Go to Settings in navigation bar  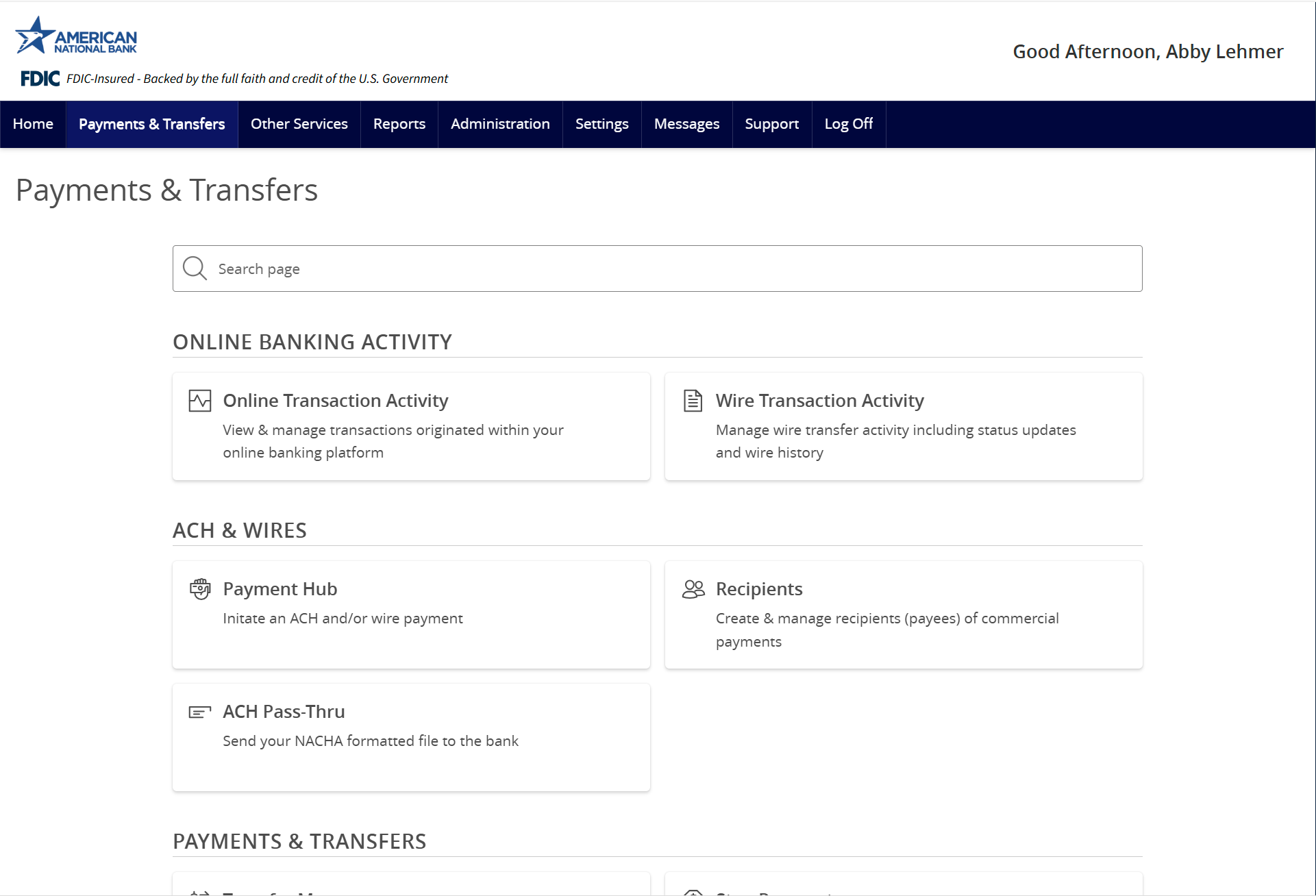601,124
